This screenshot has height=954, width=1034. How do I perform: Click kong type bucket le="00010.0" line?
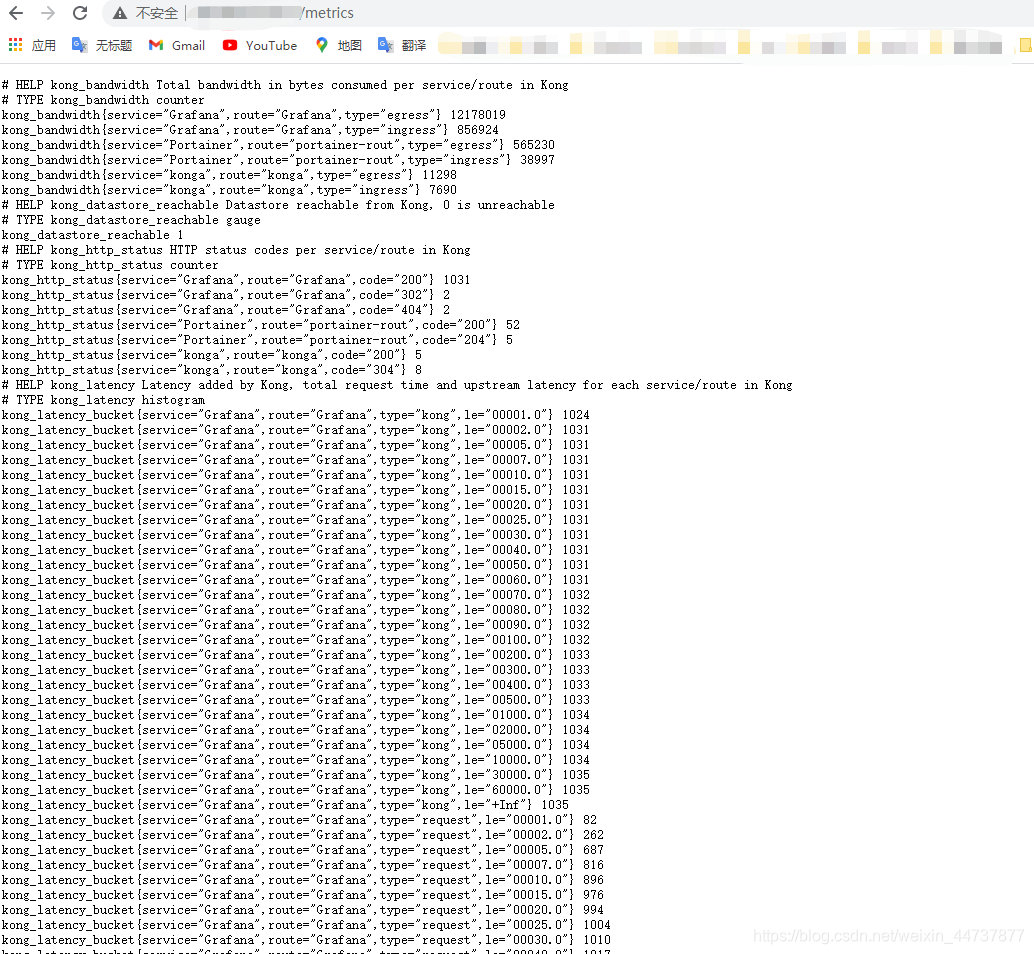(295, 475)
